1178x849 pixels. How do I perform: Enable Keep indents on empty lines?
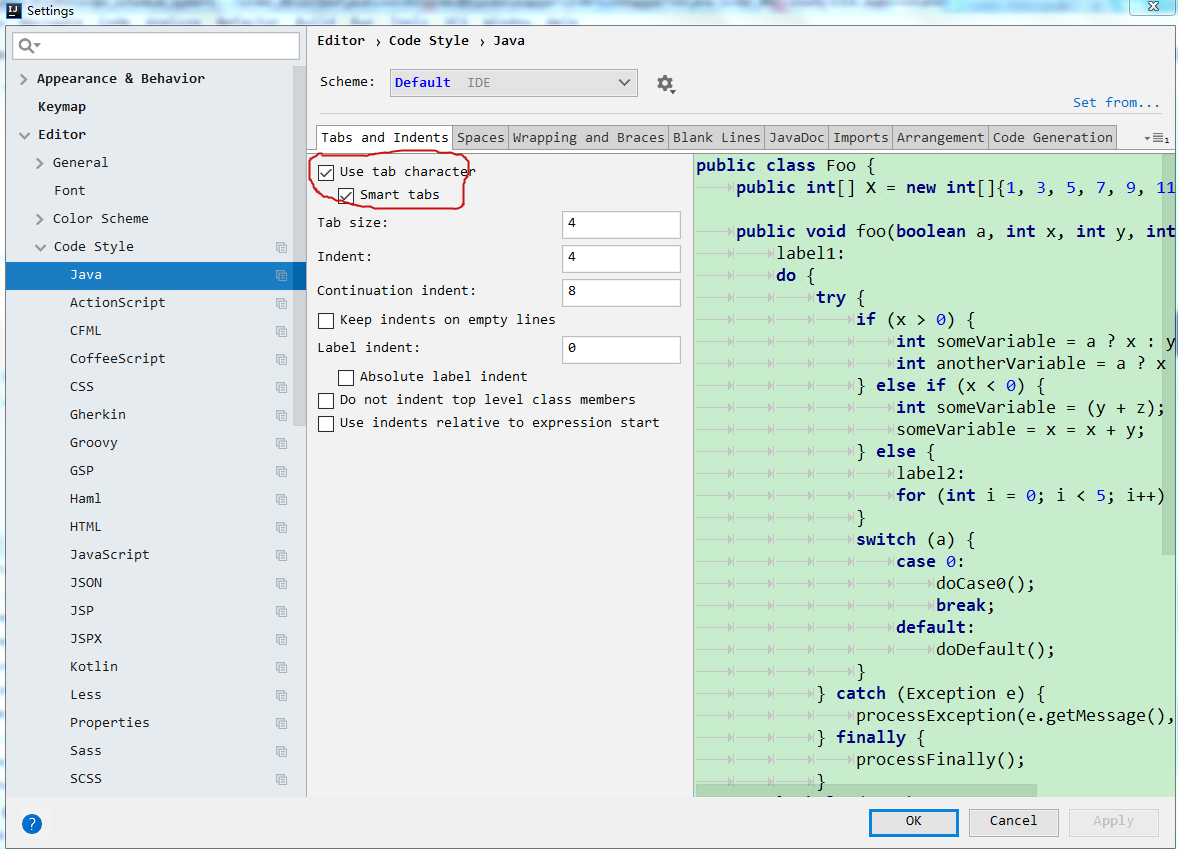click(325, 321)
